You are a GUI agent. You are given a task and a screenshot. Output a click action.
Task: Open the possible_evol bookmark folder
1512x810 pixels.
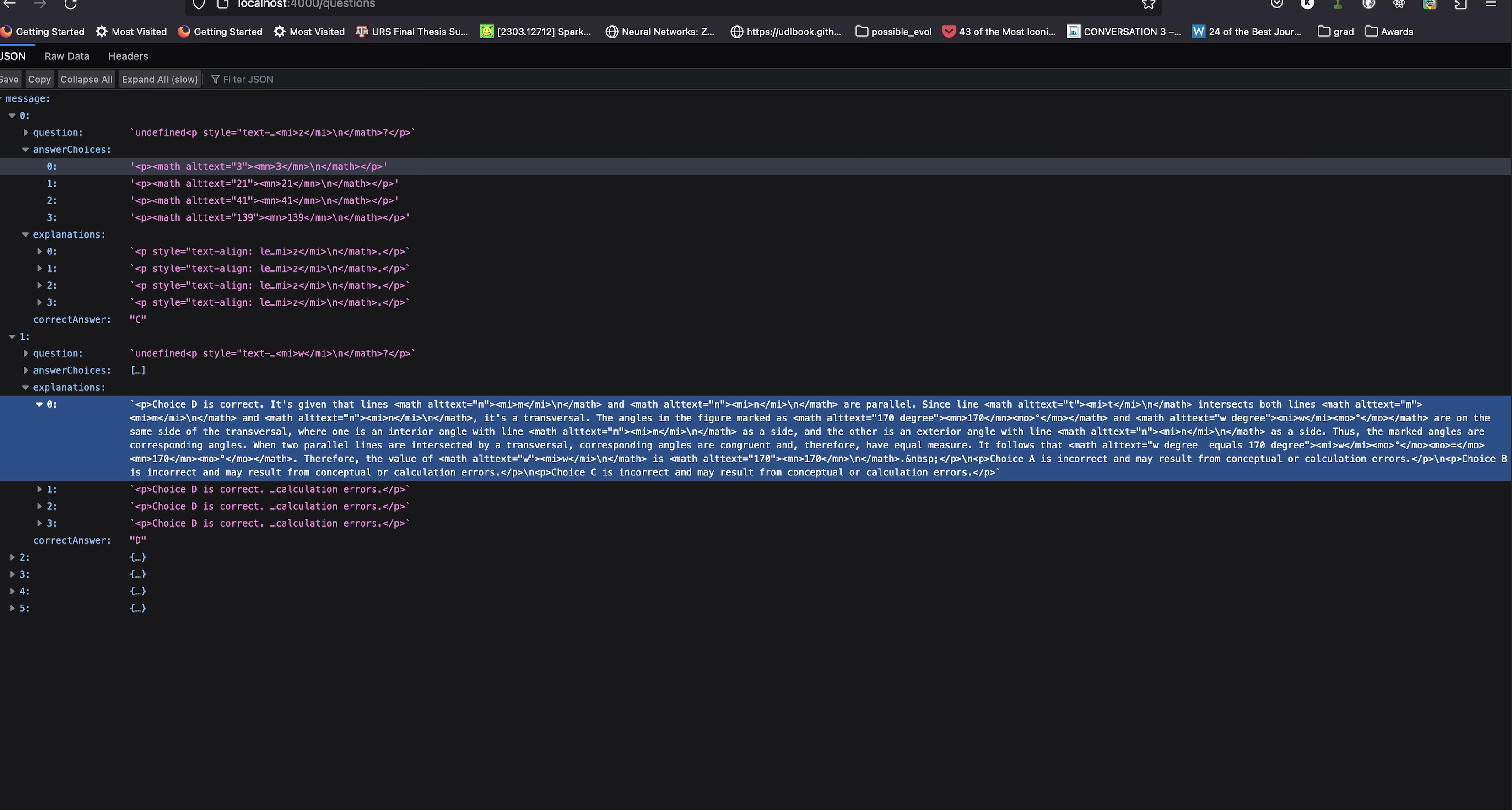893,32
